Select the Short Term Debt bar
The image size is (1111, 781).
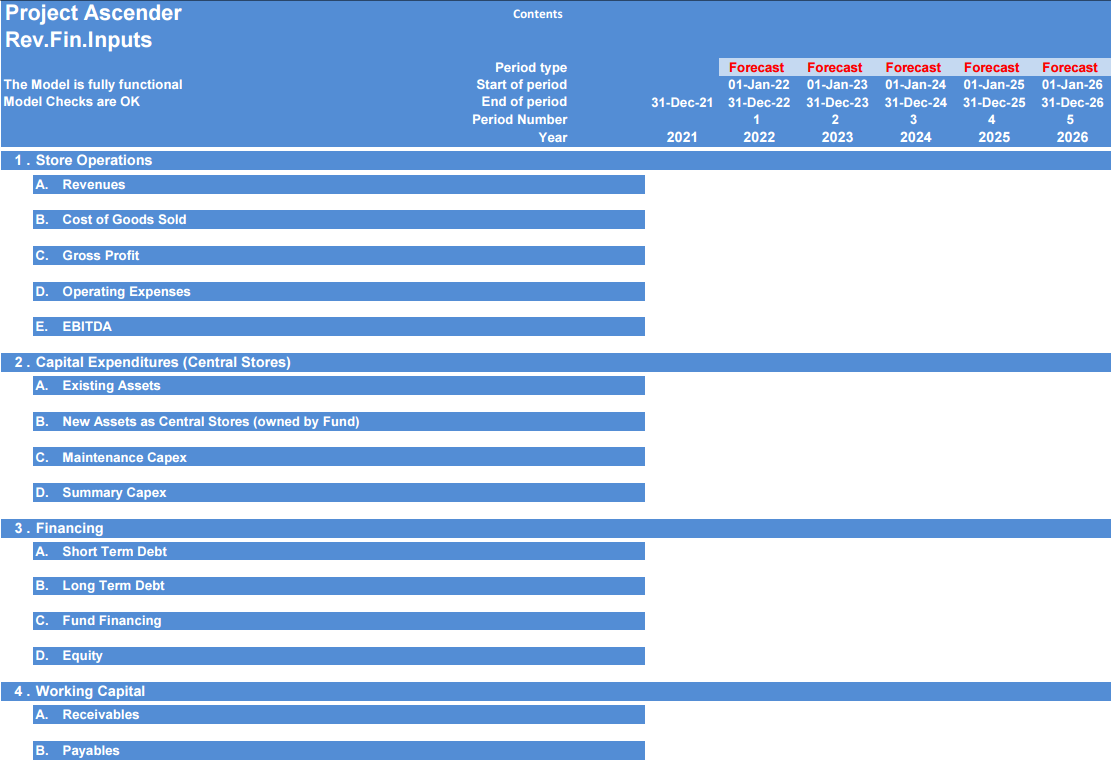tap(339, 551)
